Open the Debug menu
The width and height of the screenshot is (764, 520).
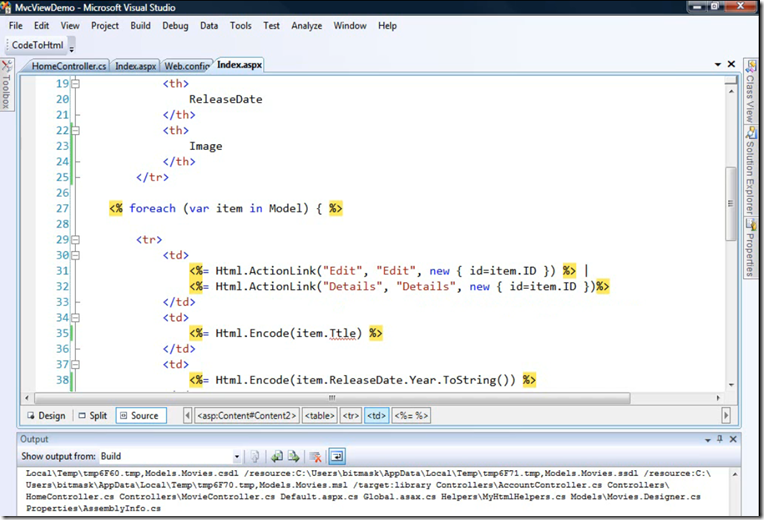coord(175,26)
